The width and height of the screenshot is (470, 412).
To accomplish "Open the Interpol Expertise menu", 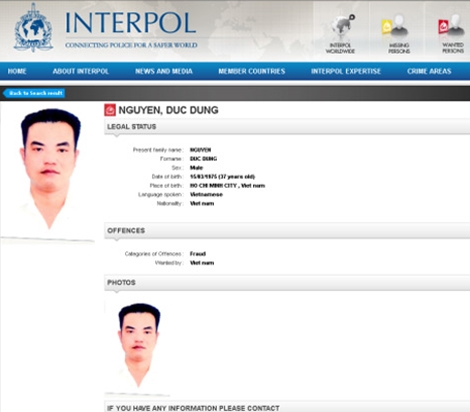I will coord(346,71).
